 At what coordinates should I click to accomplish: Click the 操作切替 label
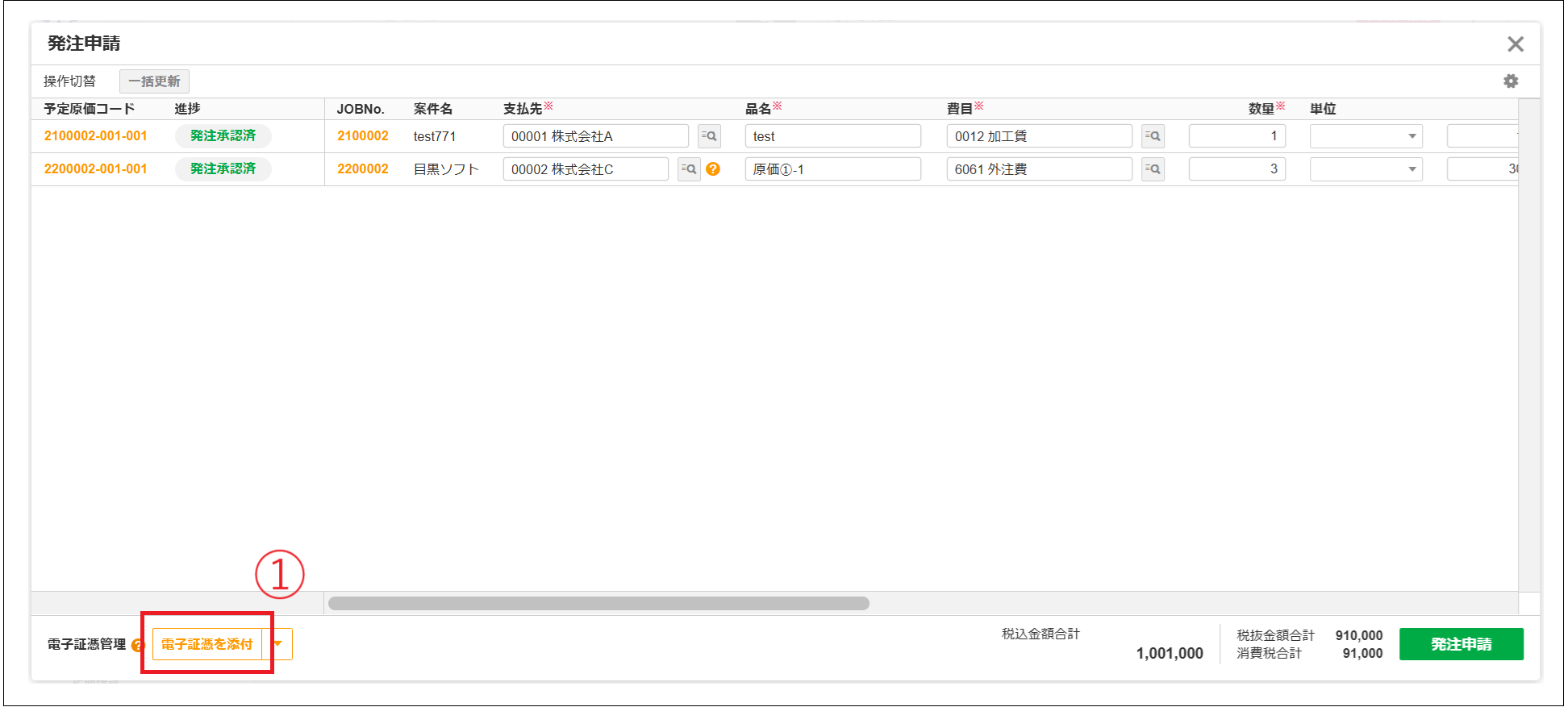point(69,81)
